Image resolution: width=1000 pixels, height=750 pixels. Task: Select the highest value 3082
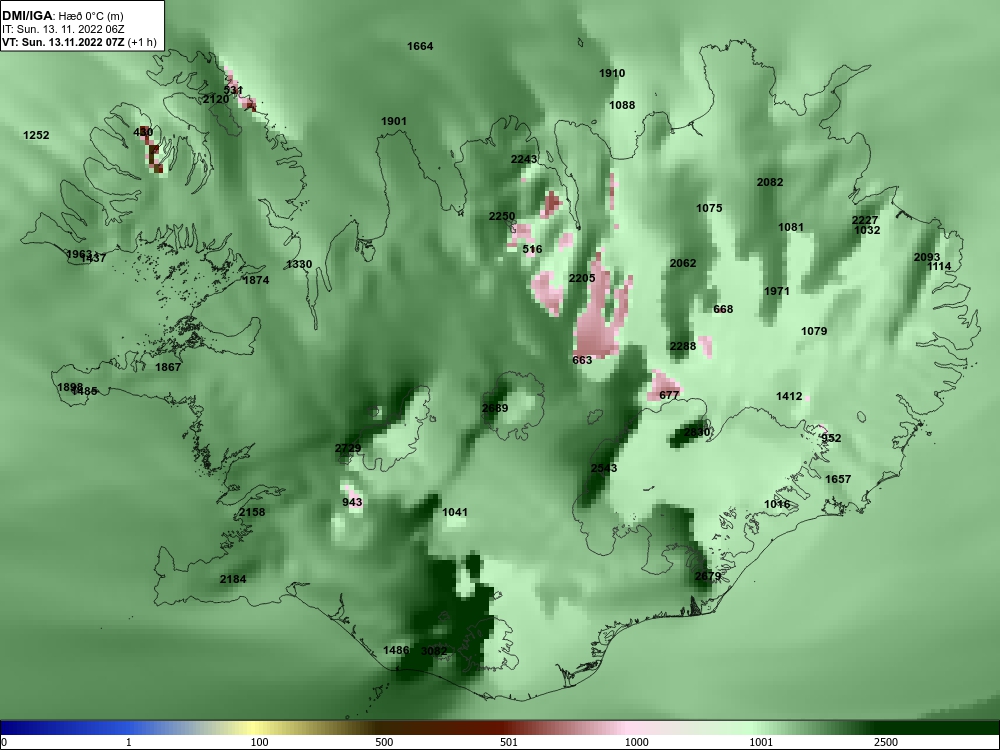(434, 651)
